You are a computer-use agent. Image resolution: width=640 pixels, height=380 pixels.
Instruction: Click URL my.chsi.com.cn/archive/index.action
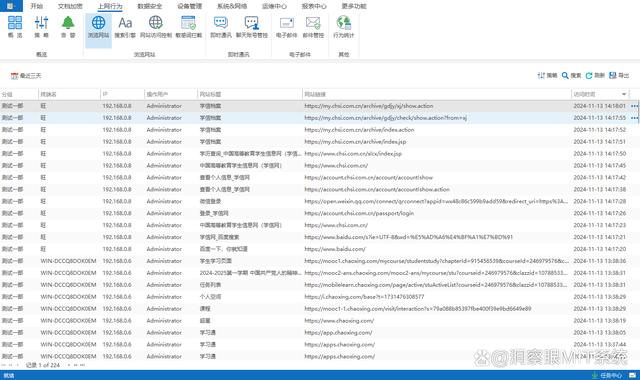[x=359, y=129]
